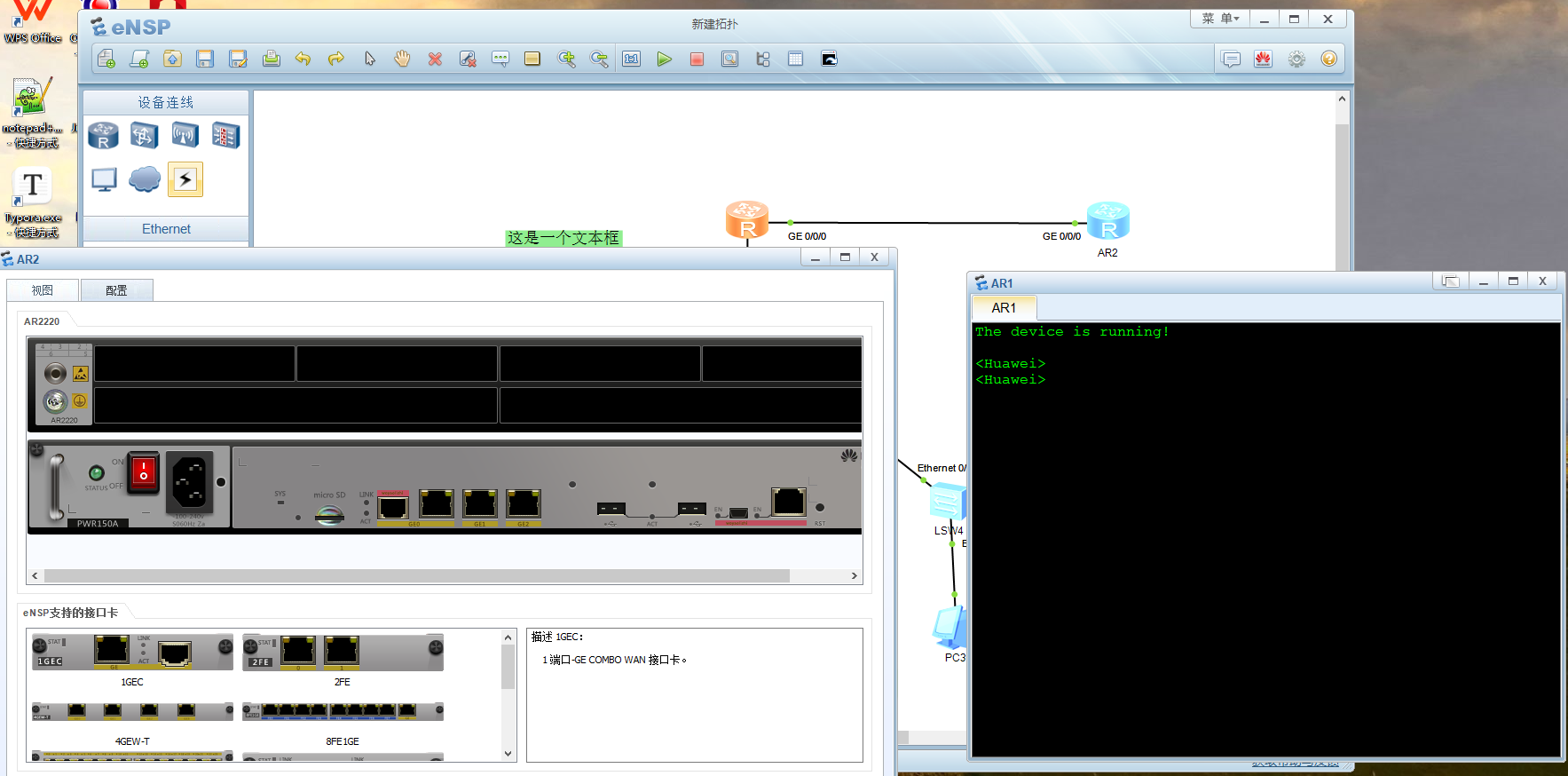This screenshot has height=776, width=1568.
Task: Click the delete all connections icon
Action: click(468, 59)
